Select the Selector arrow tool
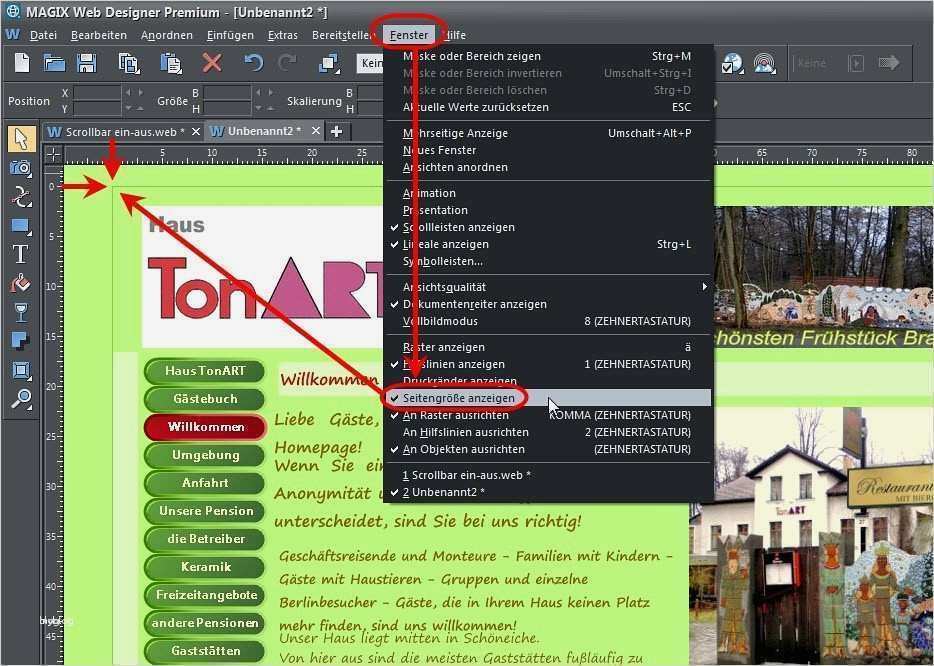The image size is (934, 666). (x=21, y=138)
